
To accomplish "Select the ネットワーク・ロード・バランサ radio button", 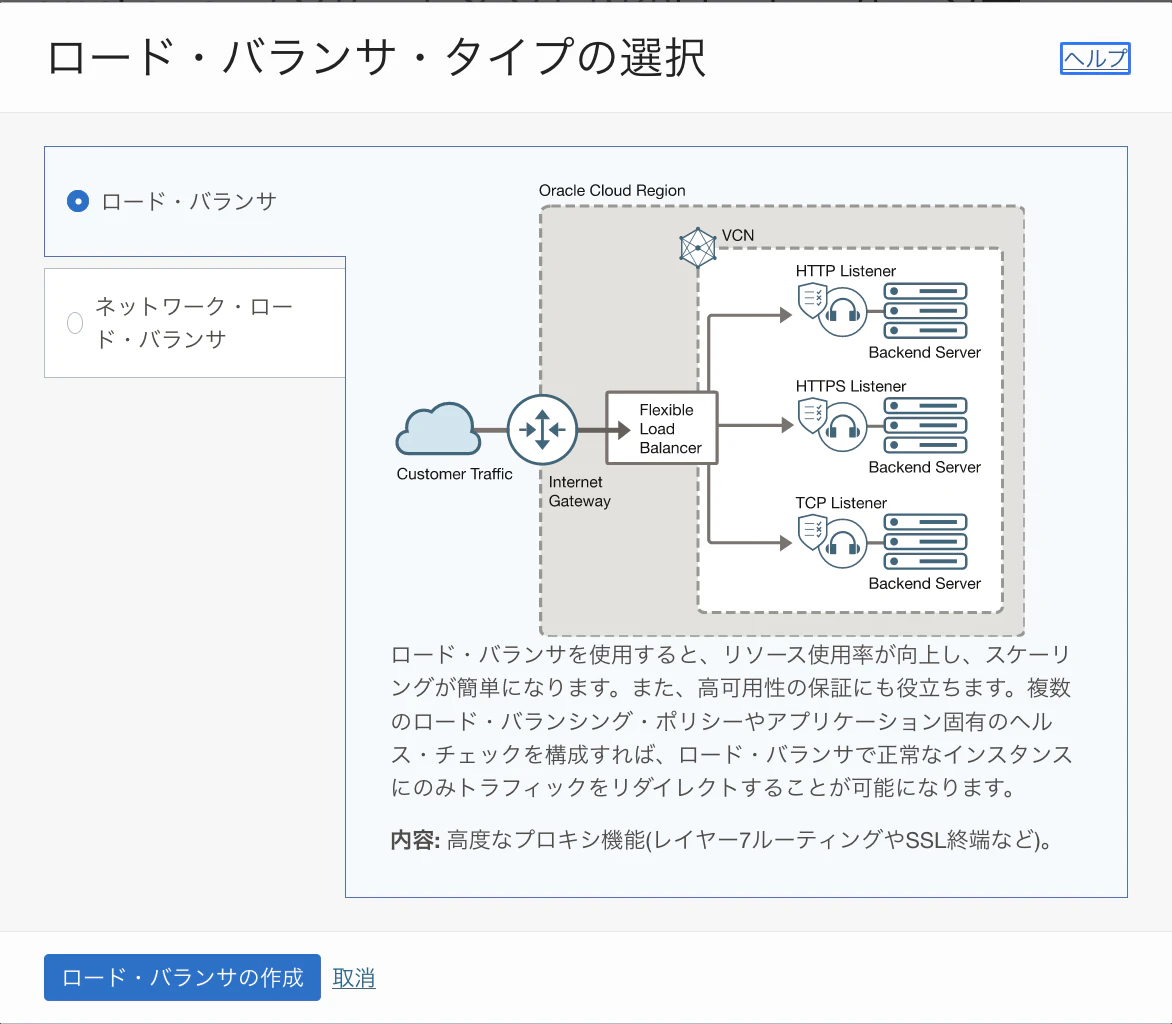I will 75,323.
